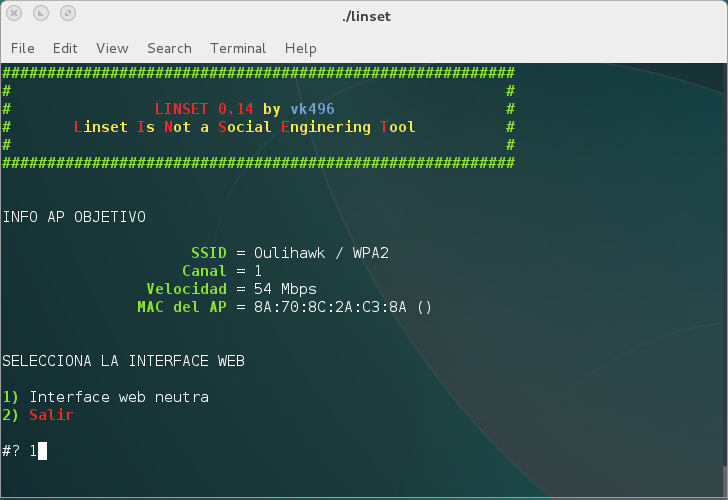
Task: Open the Help menu
Action: 301,48
